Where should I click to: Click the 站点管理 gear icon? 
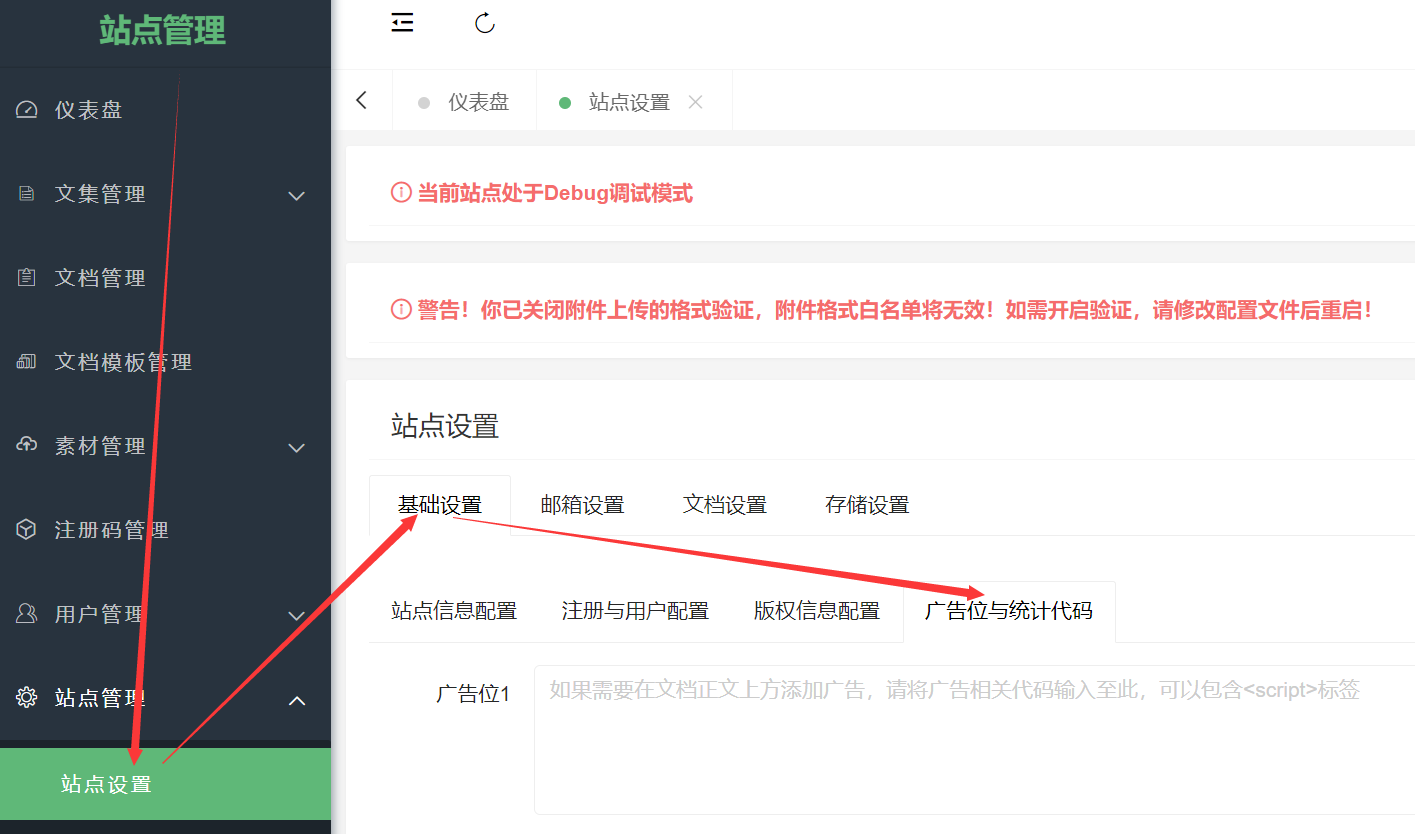[27, 698]
